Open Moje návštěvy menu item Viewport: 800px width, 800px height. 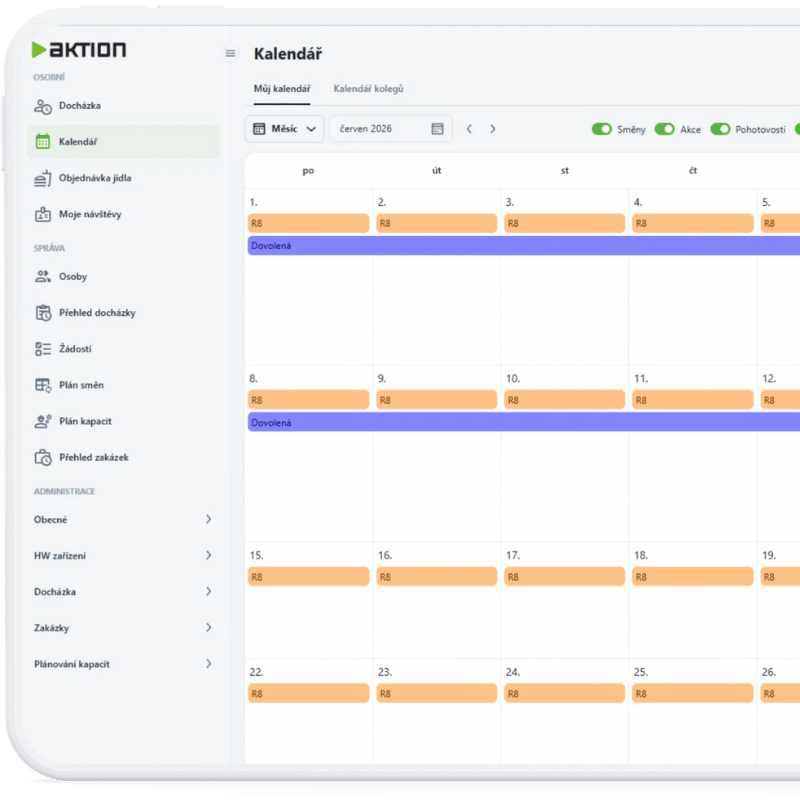pos(123,214)
